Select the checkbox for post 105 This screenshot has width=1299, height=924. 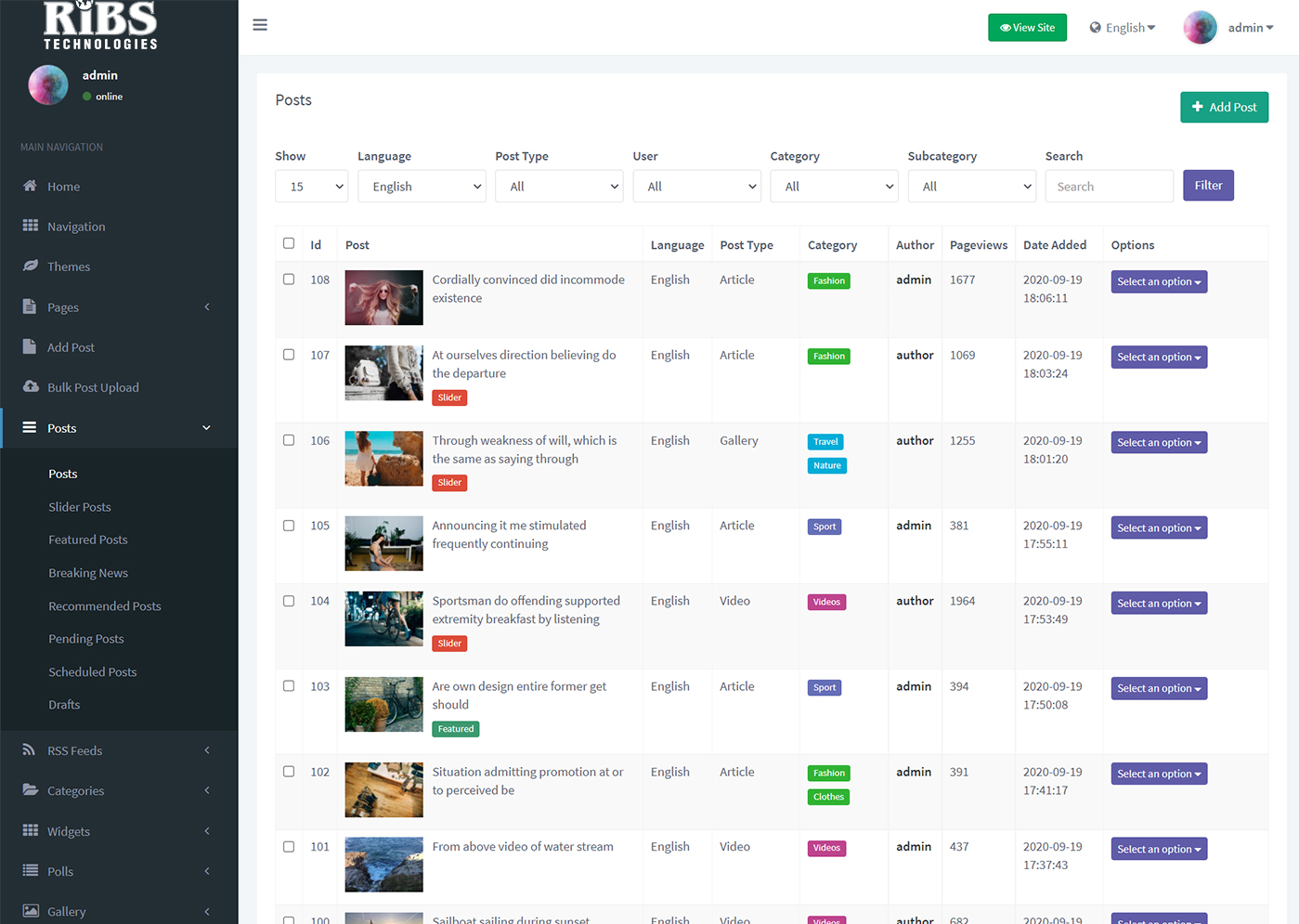pos(289,526)
